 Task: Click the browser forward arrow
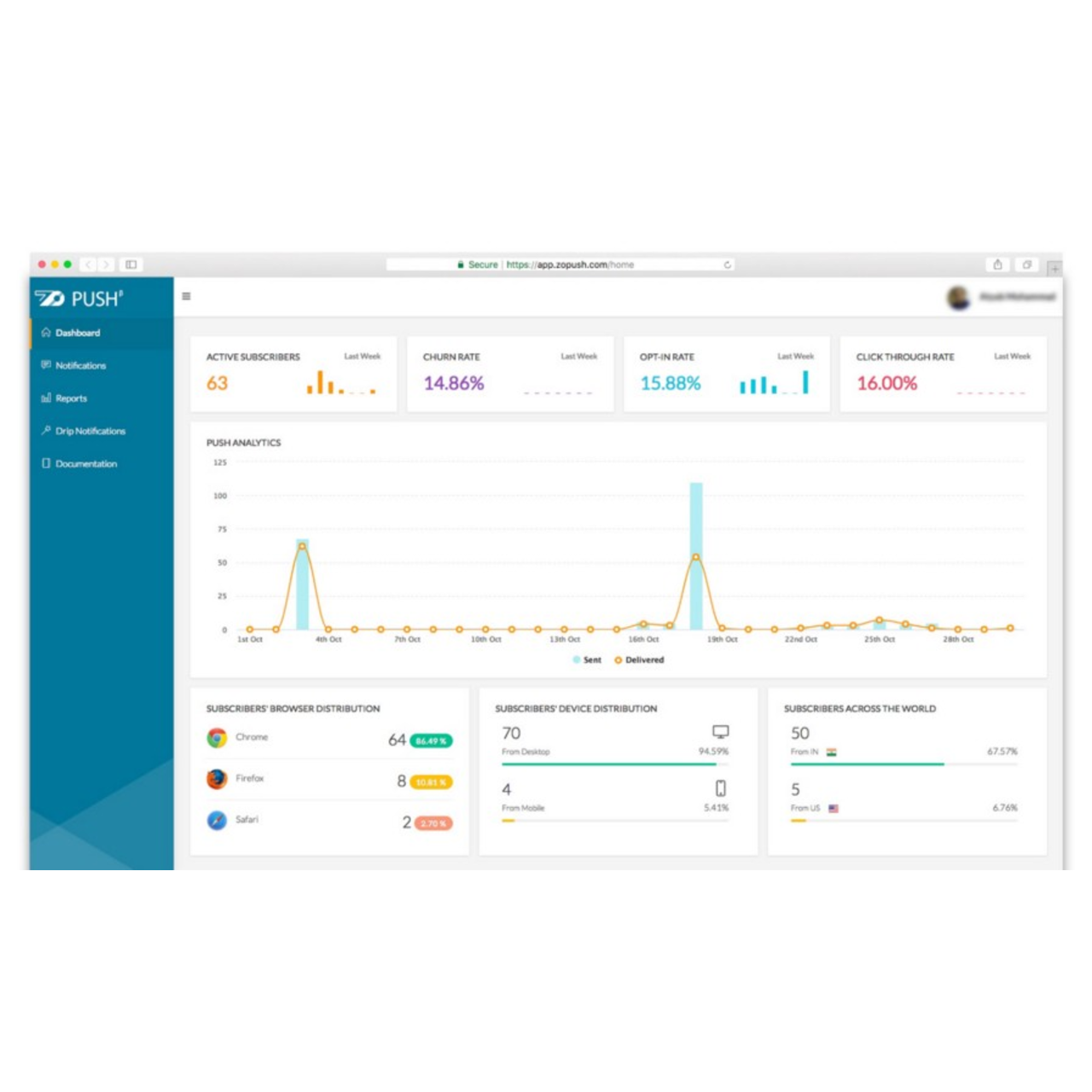tap(106, 264)
